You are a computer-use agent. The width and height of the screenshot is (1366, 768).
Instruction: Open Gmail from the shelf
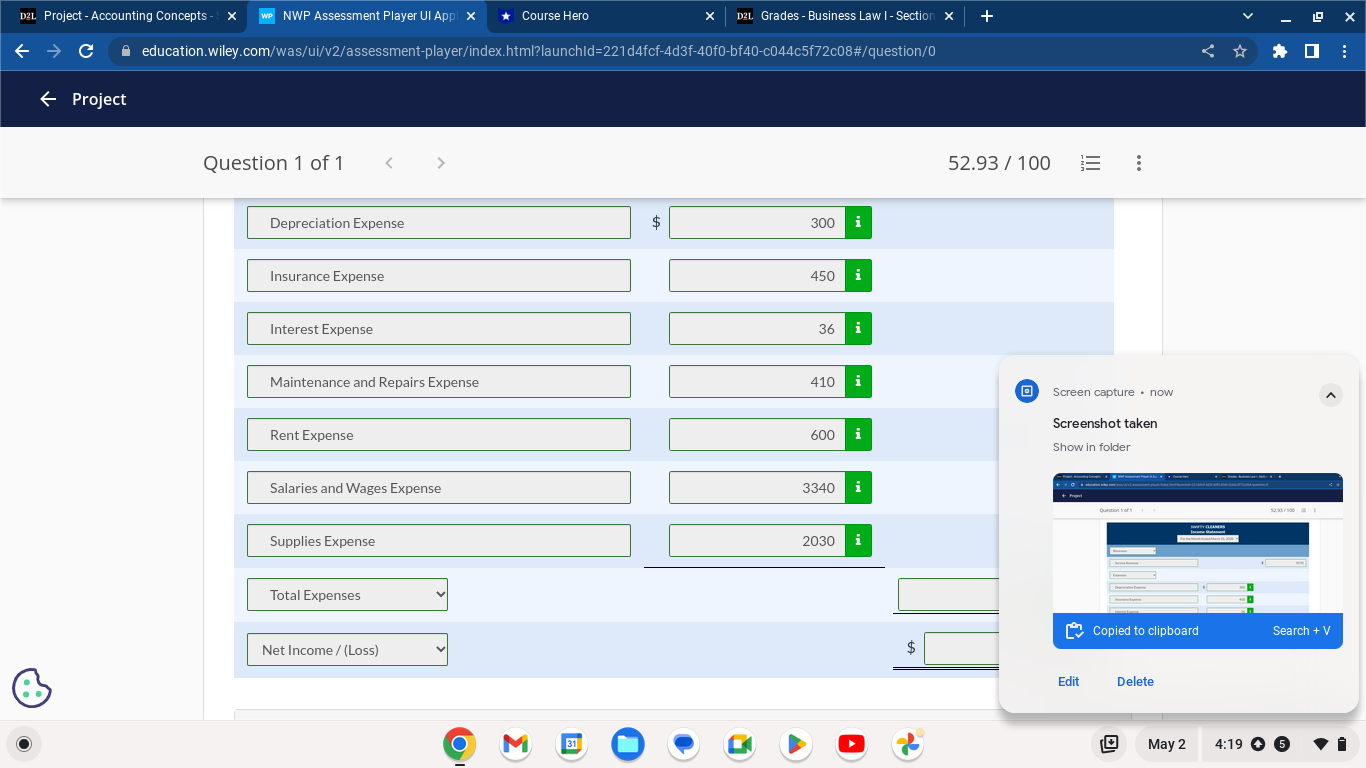(515, 744)
